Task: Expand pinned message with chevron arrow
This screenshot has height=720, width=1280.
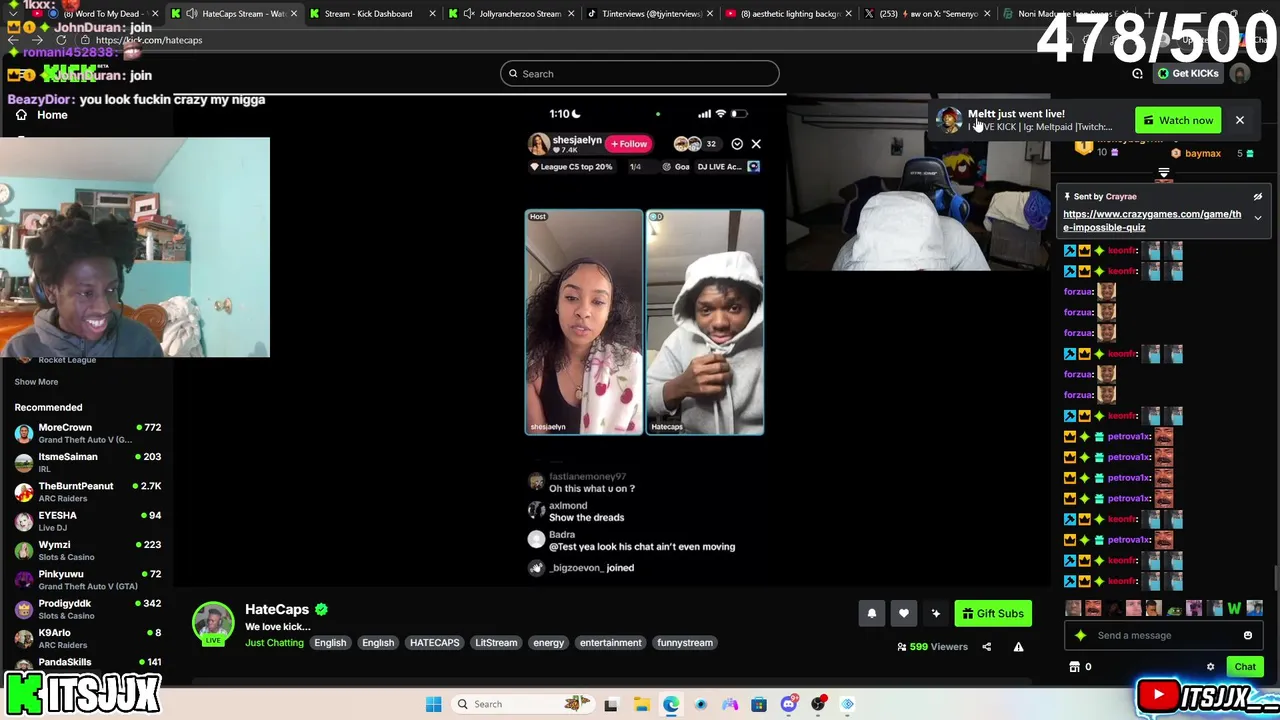Action: (1257, 218)
